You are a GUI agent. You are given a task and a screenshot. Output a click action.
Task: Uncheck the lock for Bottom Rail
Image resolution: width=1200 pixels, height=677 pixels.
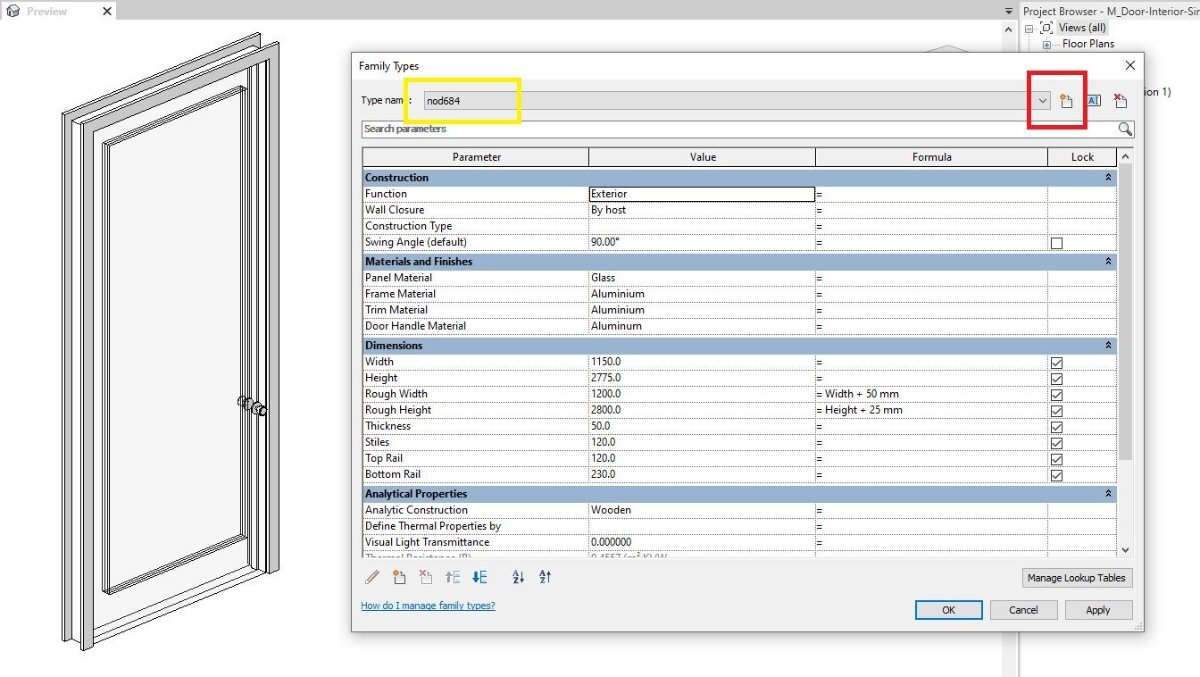(1057, 475)
